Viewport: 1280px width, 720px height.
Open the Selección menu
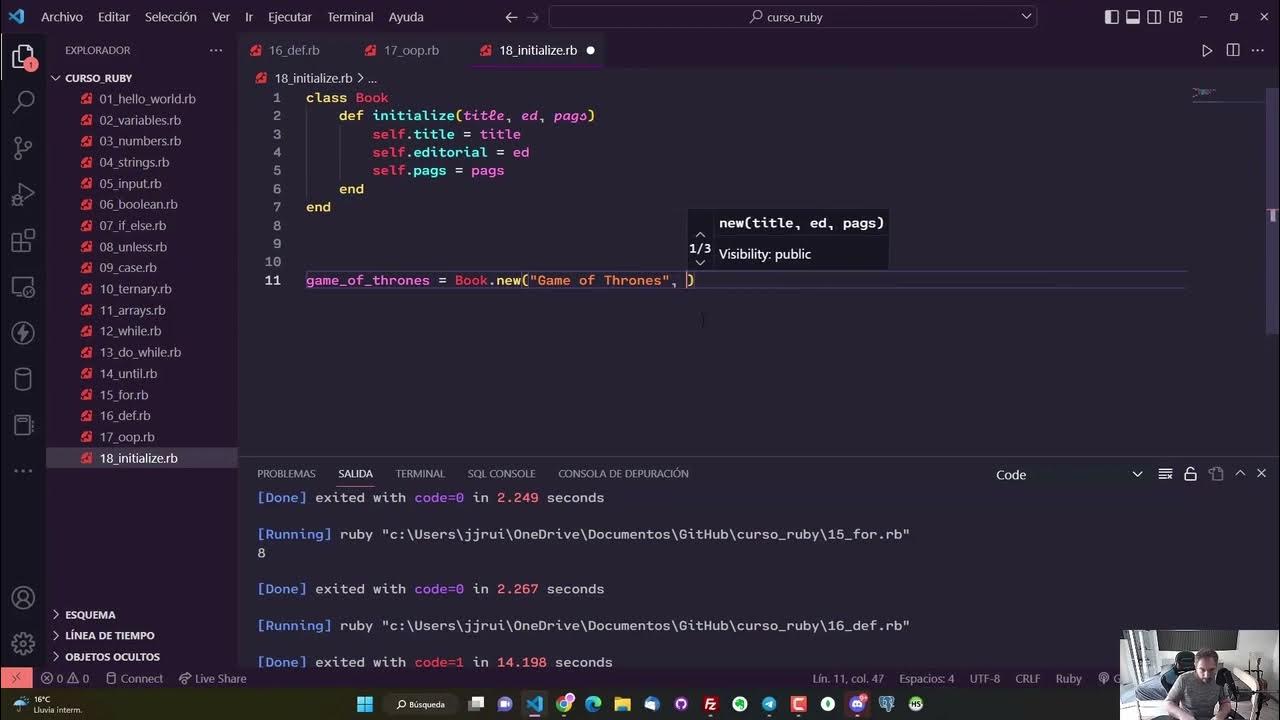pos(171,17)
